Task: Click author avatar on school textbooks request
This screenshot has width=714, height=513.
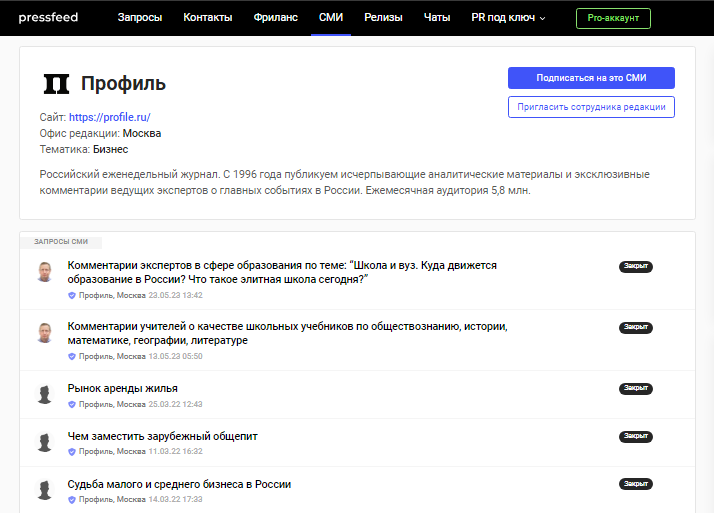Action: (x=45, y=333)
